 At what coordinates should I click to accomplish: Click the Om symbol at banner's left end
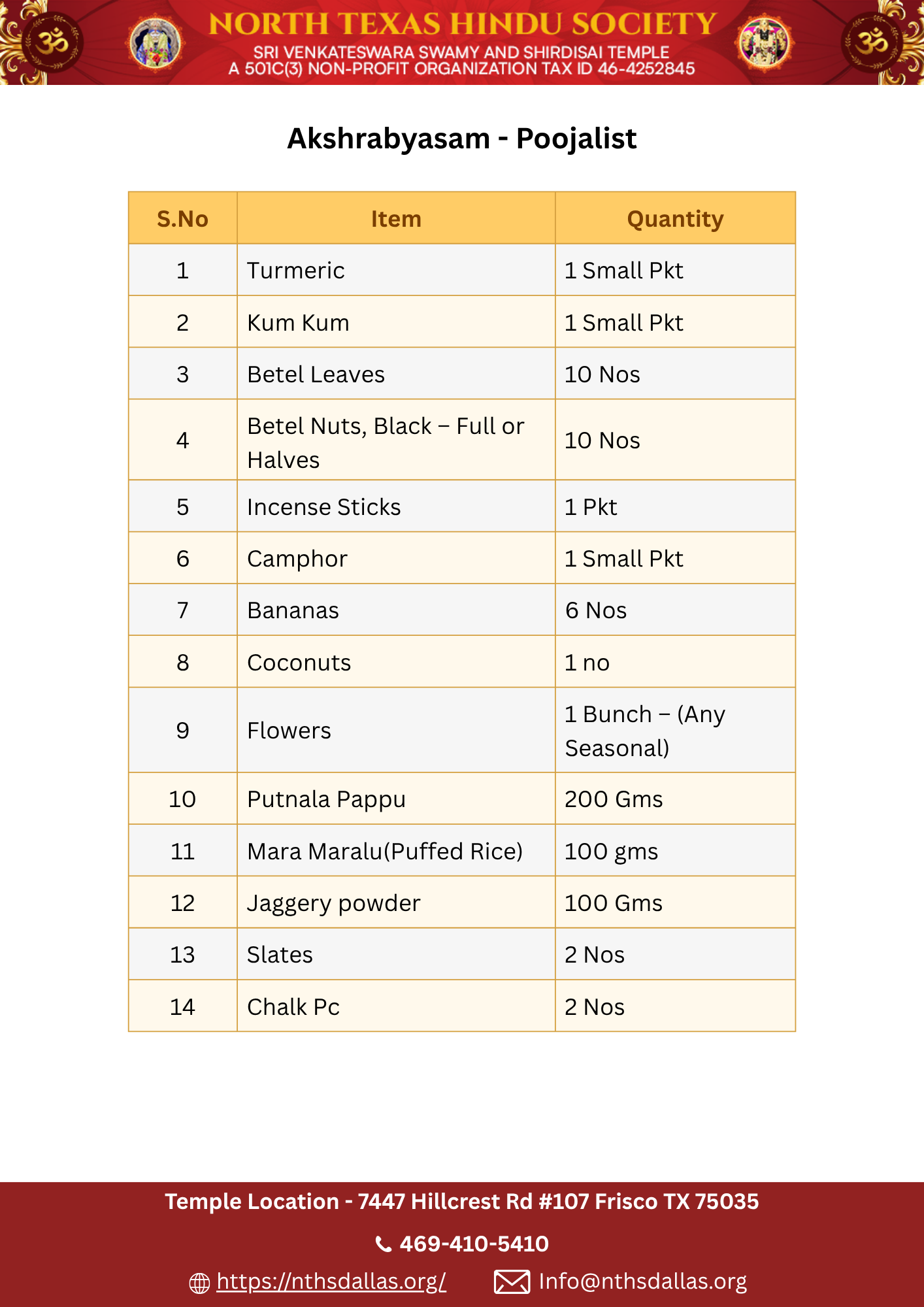point(51,43)
